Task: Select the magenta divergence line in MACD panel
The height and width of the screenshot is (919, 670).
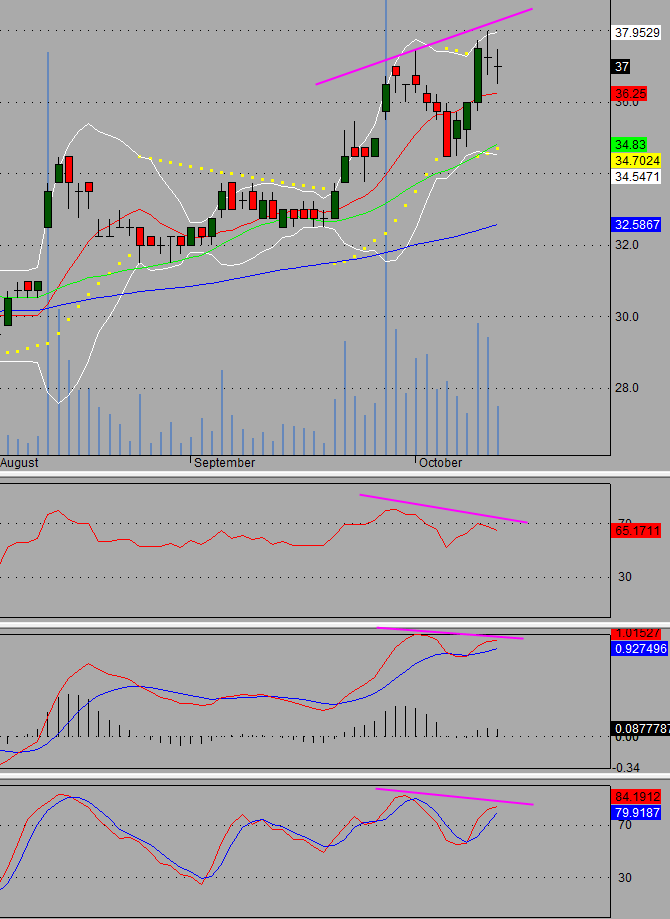Action: pos(450,632)
